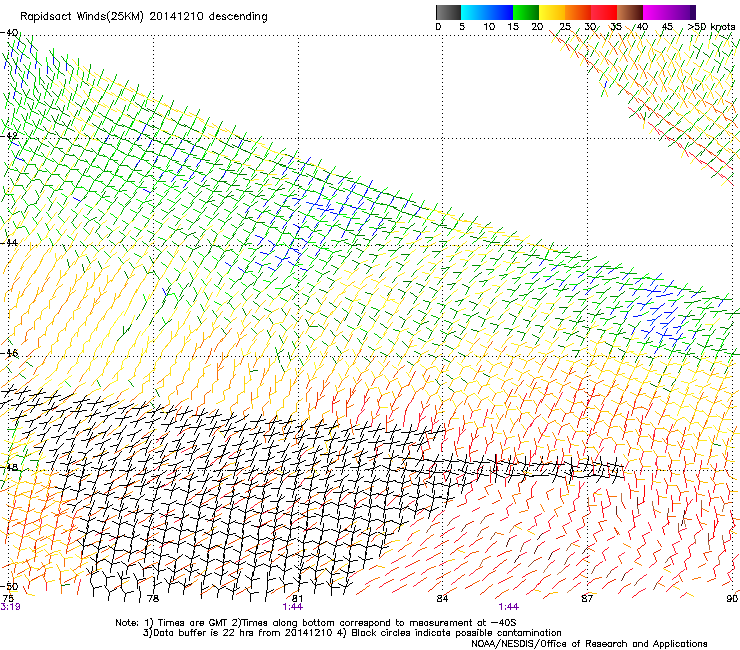Click the longitude label '84'
This screenshot has height=650, width=740.
tap(442, 598)
